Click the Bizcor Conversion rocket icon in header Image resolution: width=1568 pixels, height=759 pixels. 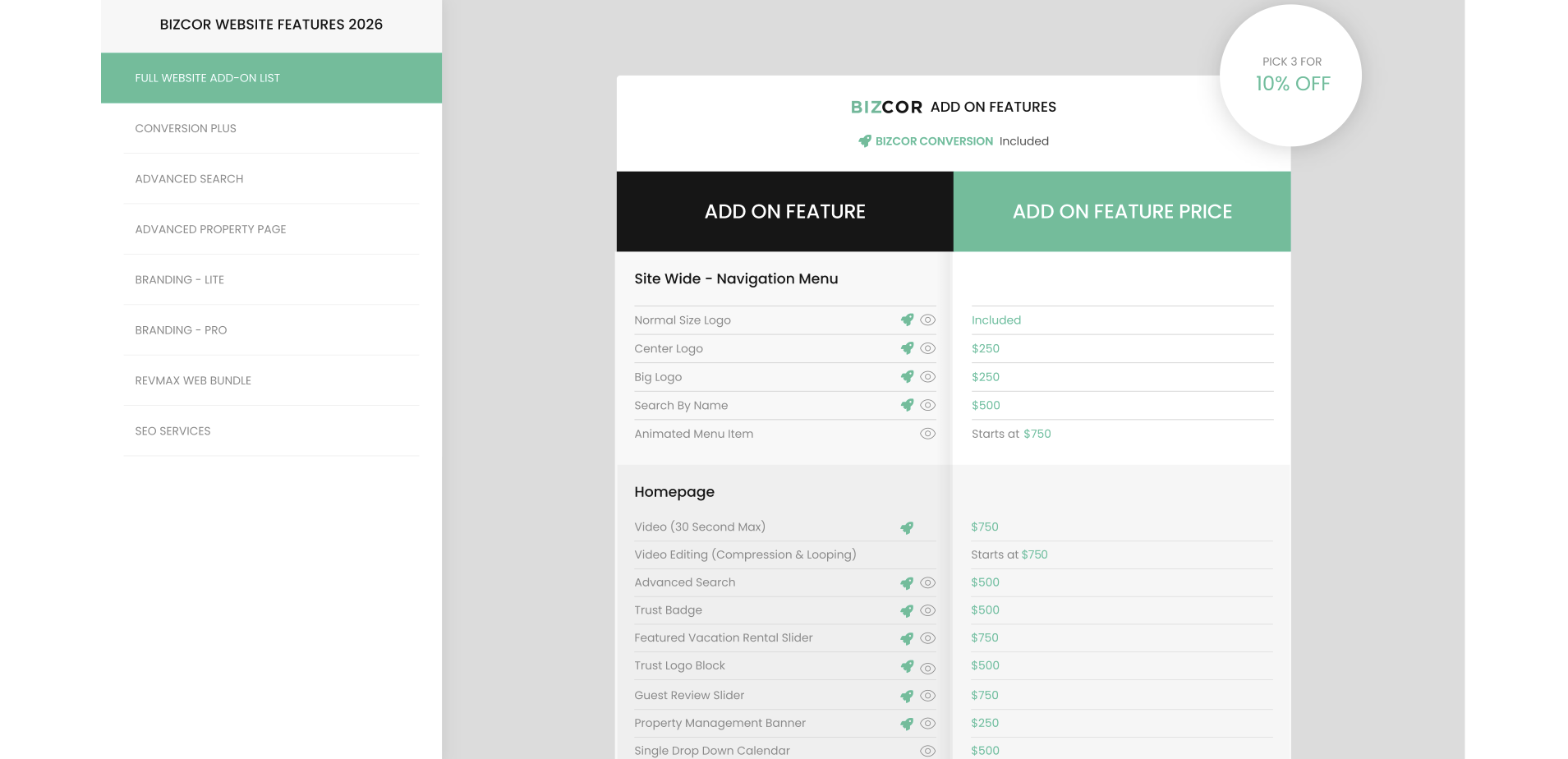point(865,141)
